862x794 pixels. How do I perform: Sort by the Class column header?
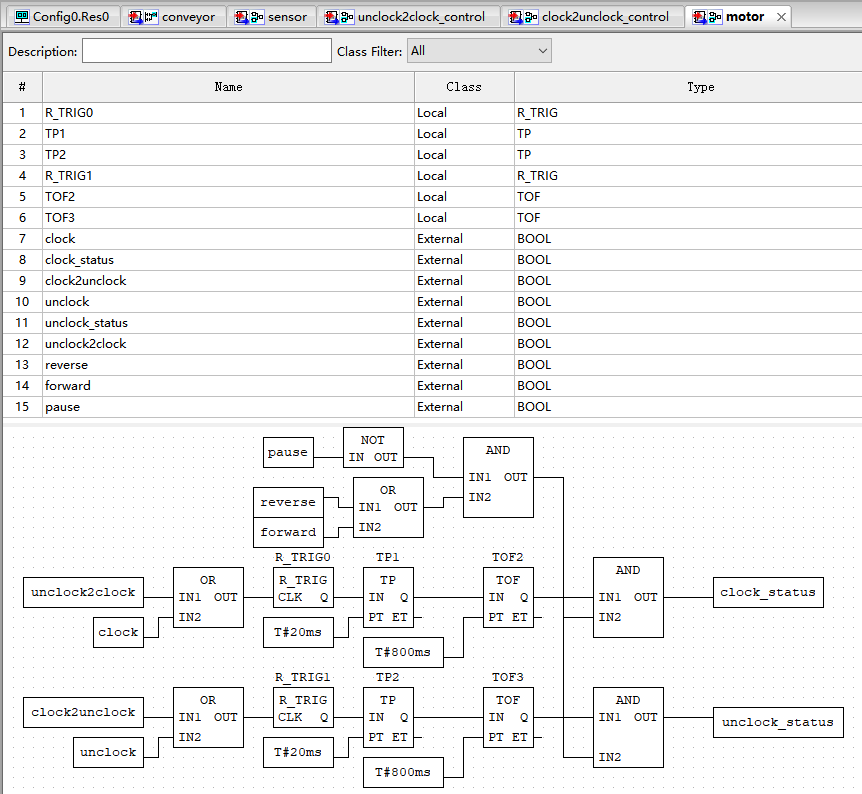point(464,87)
